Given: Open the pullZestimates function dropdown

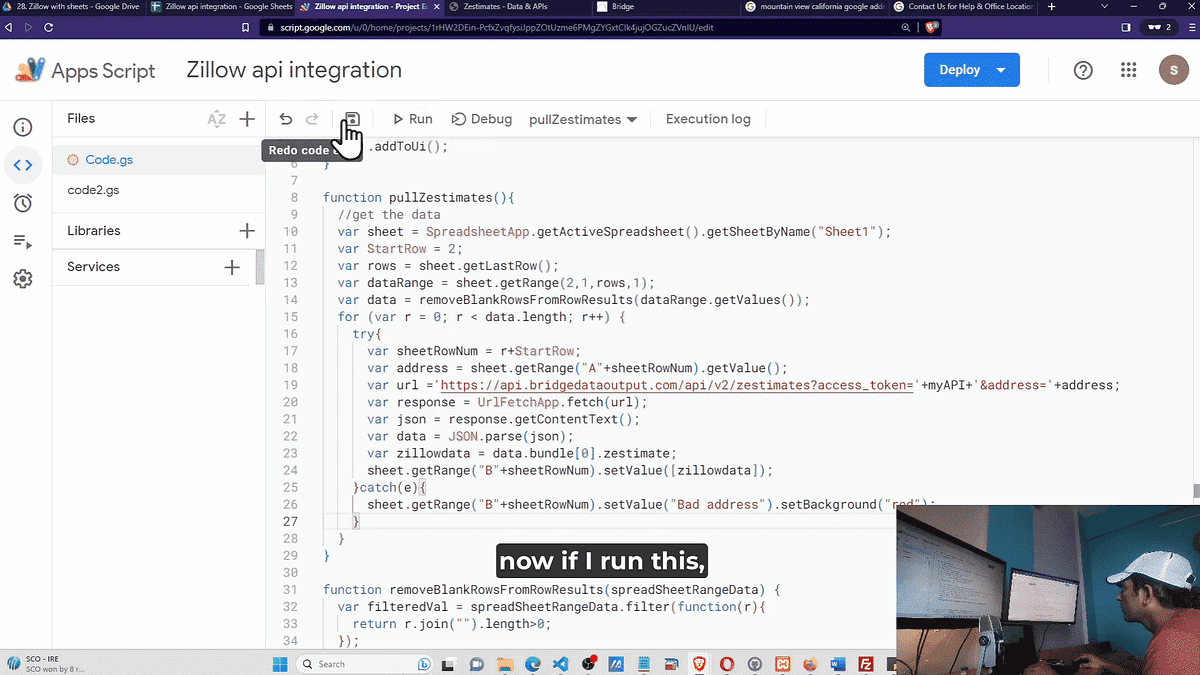Looking at the screenshot, I should pos(583,119).
